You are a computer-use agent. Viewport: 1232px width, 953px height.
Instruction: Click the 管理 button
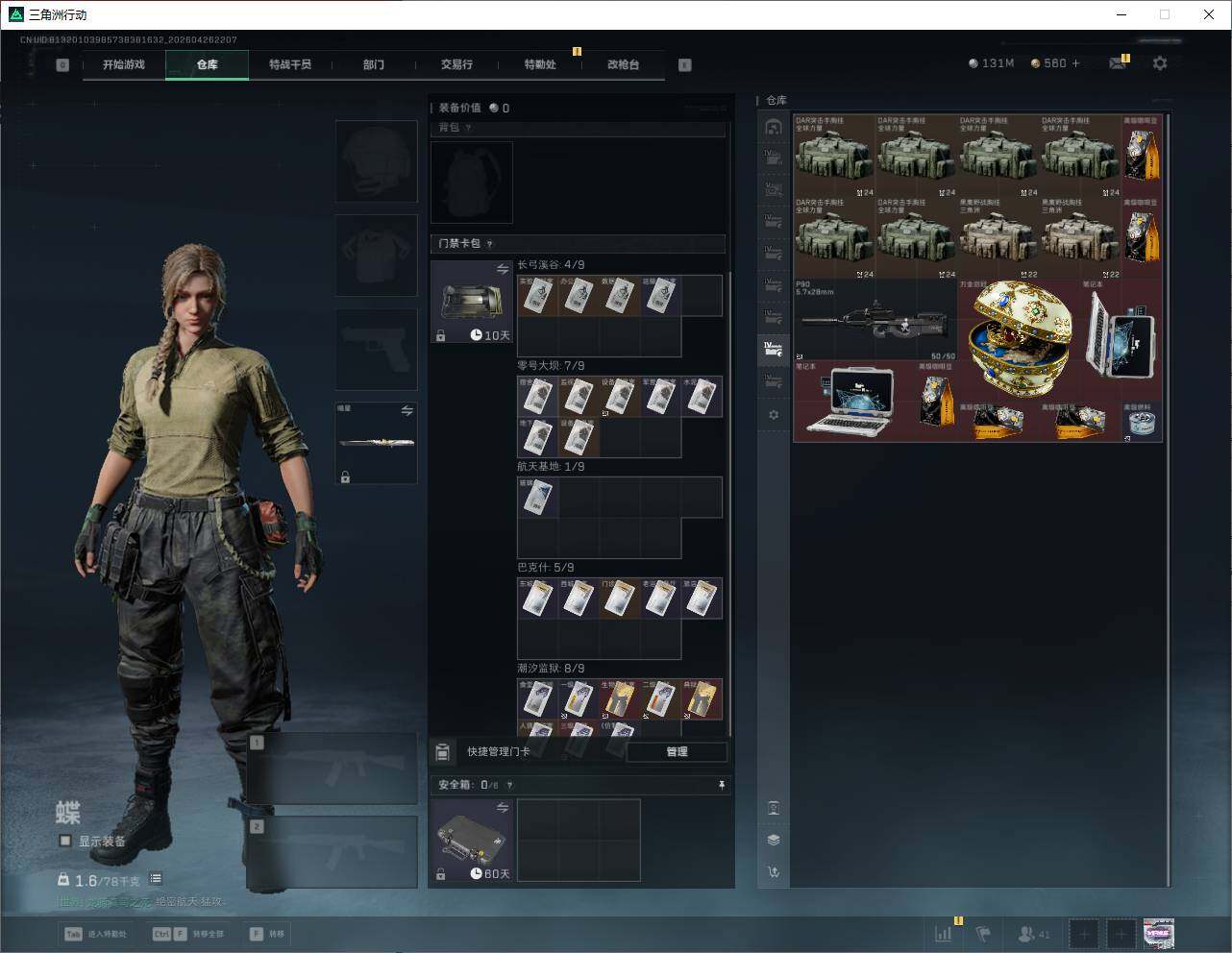[677, 751]
